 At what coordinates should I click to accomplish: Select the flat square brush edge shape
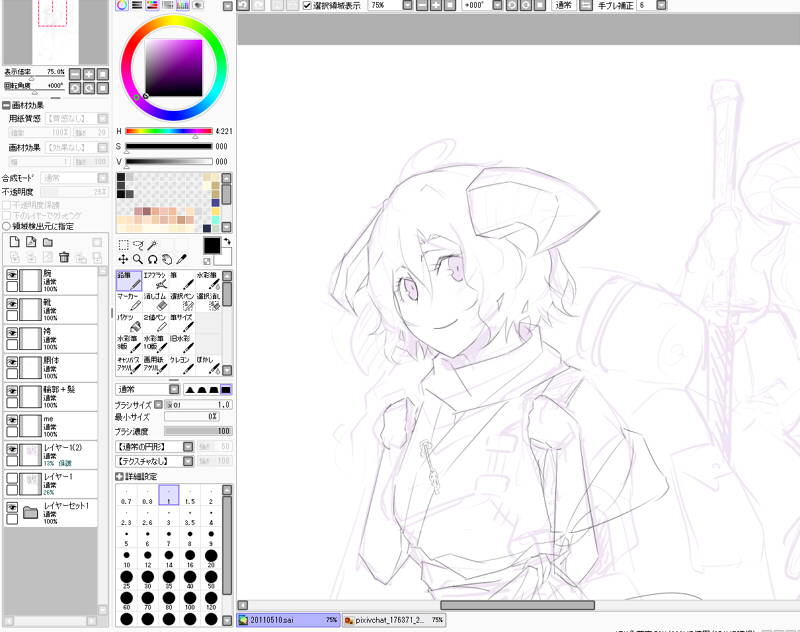[x=226, y=390]
